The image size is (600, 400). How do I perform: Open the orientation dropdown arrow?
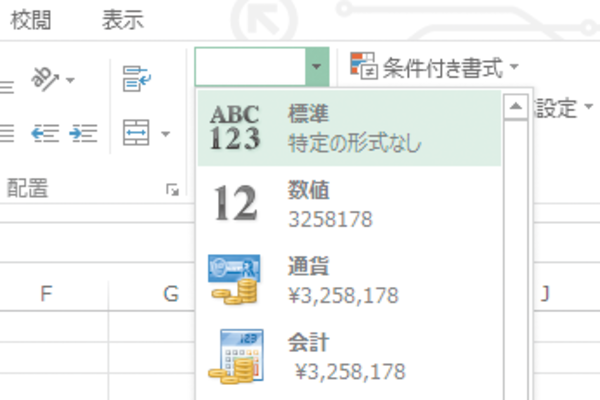70,80
